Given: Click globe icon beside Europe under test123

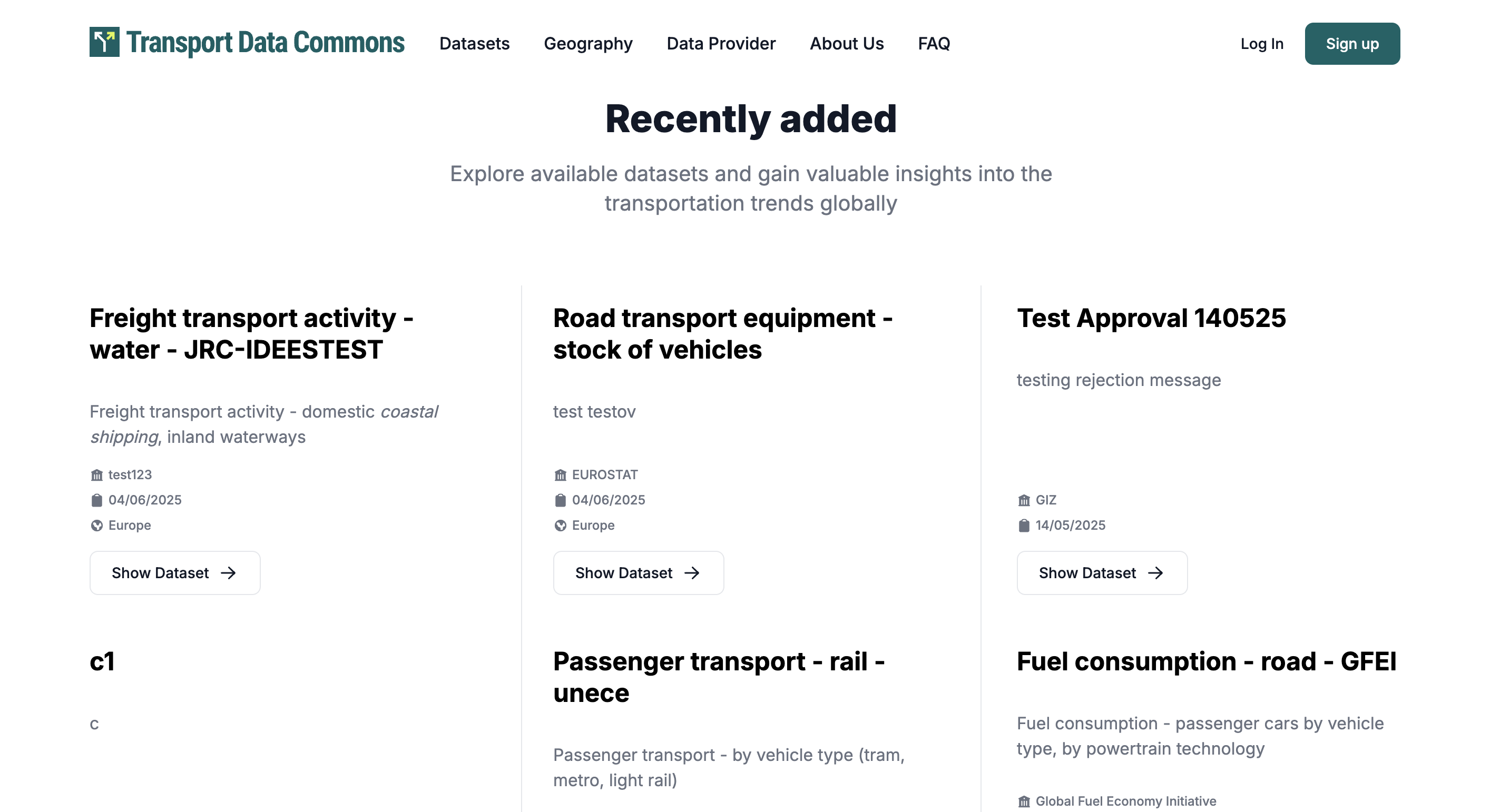Looking at the screenshot, I should tap(97, 526).
